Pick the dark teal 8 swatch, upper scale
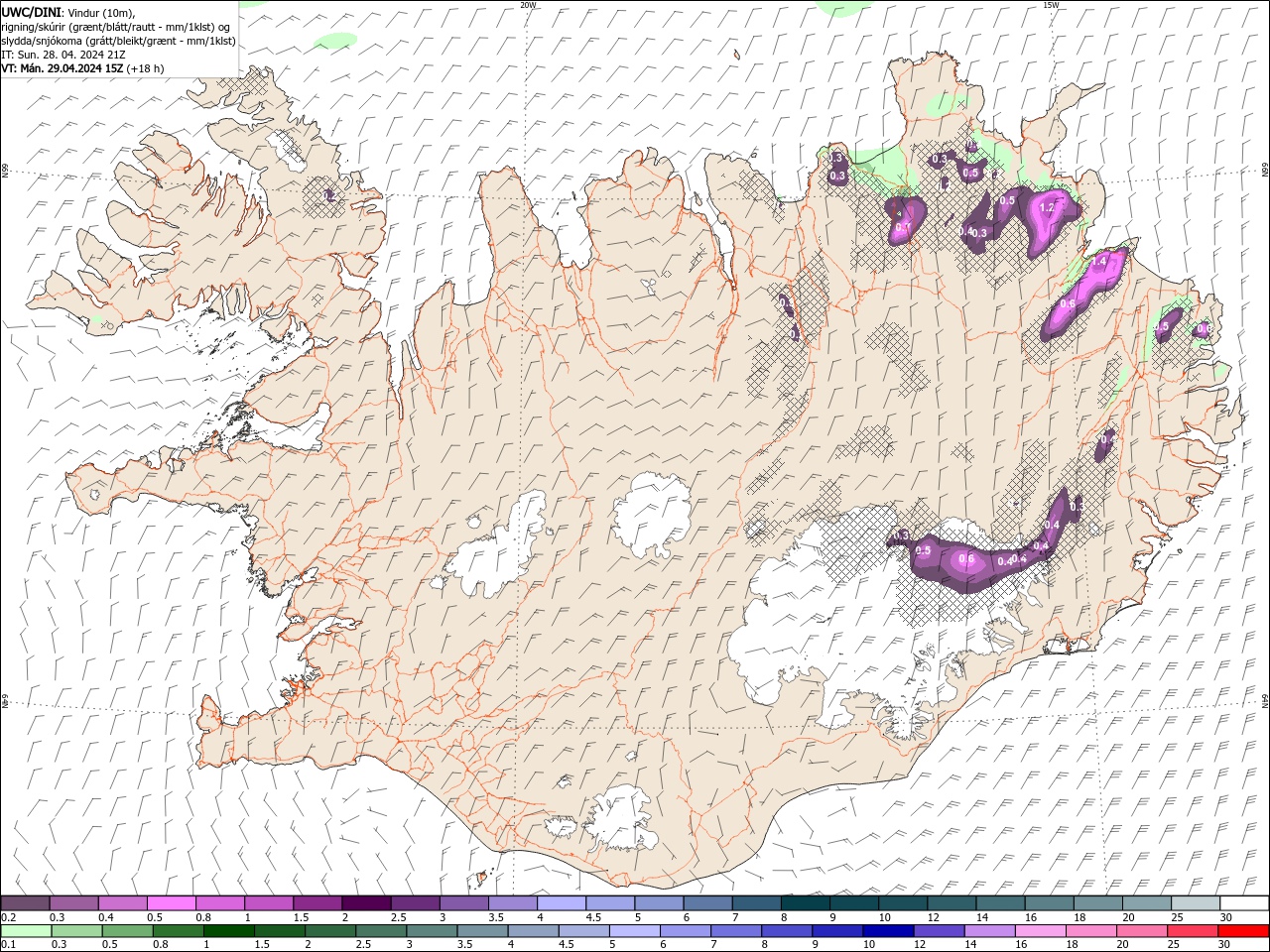1270x952 pixels. (x=806, y=902)
